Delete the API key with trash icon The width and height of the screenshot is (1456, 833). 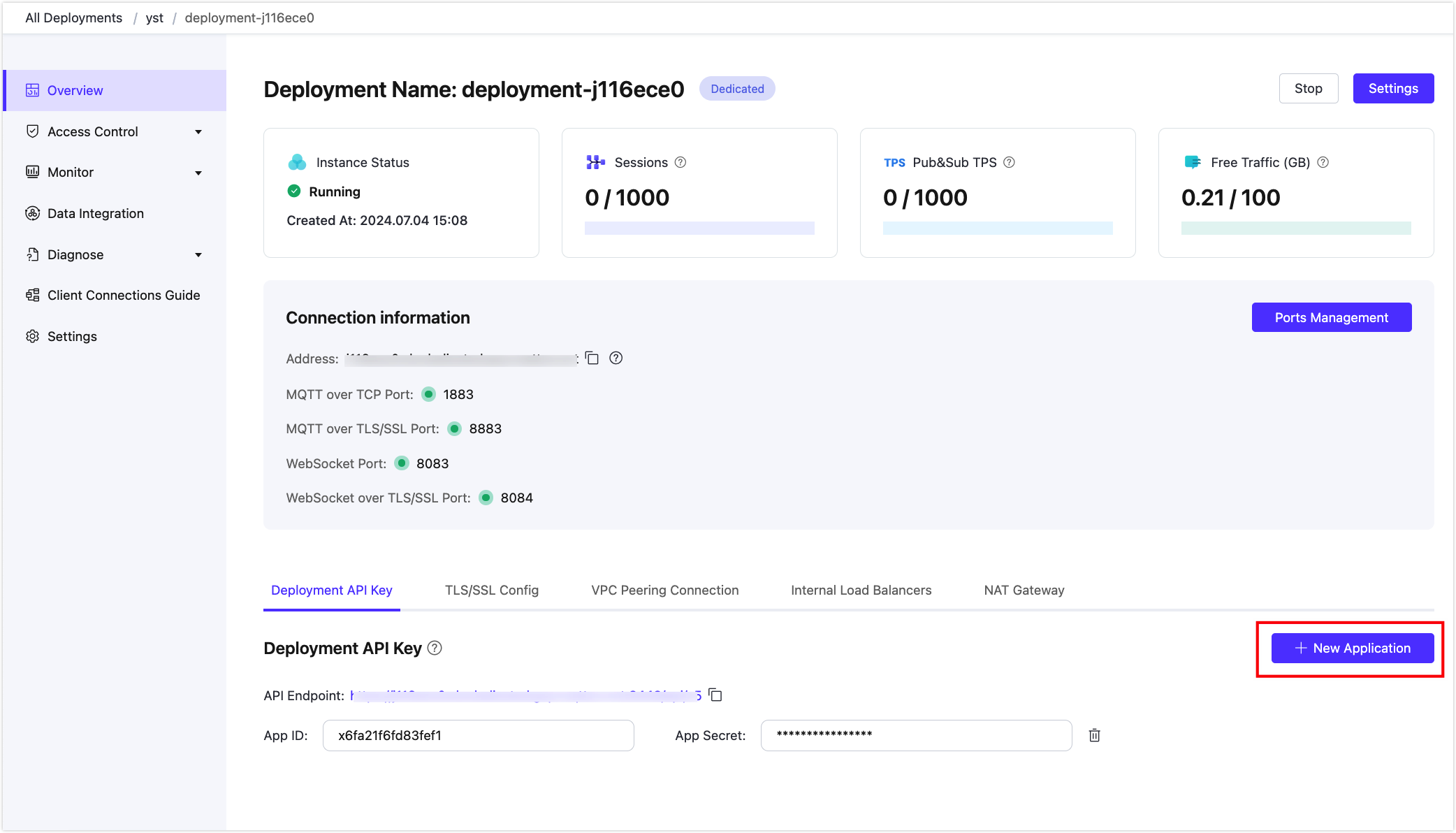[x=1095, y=735]
